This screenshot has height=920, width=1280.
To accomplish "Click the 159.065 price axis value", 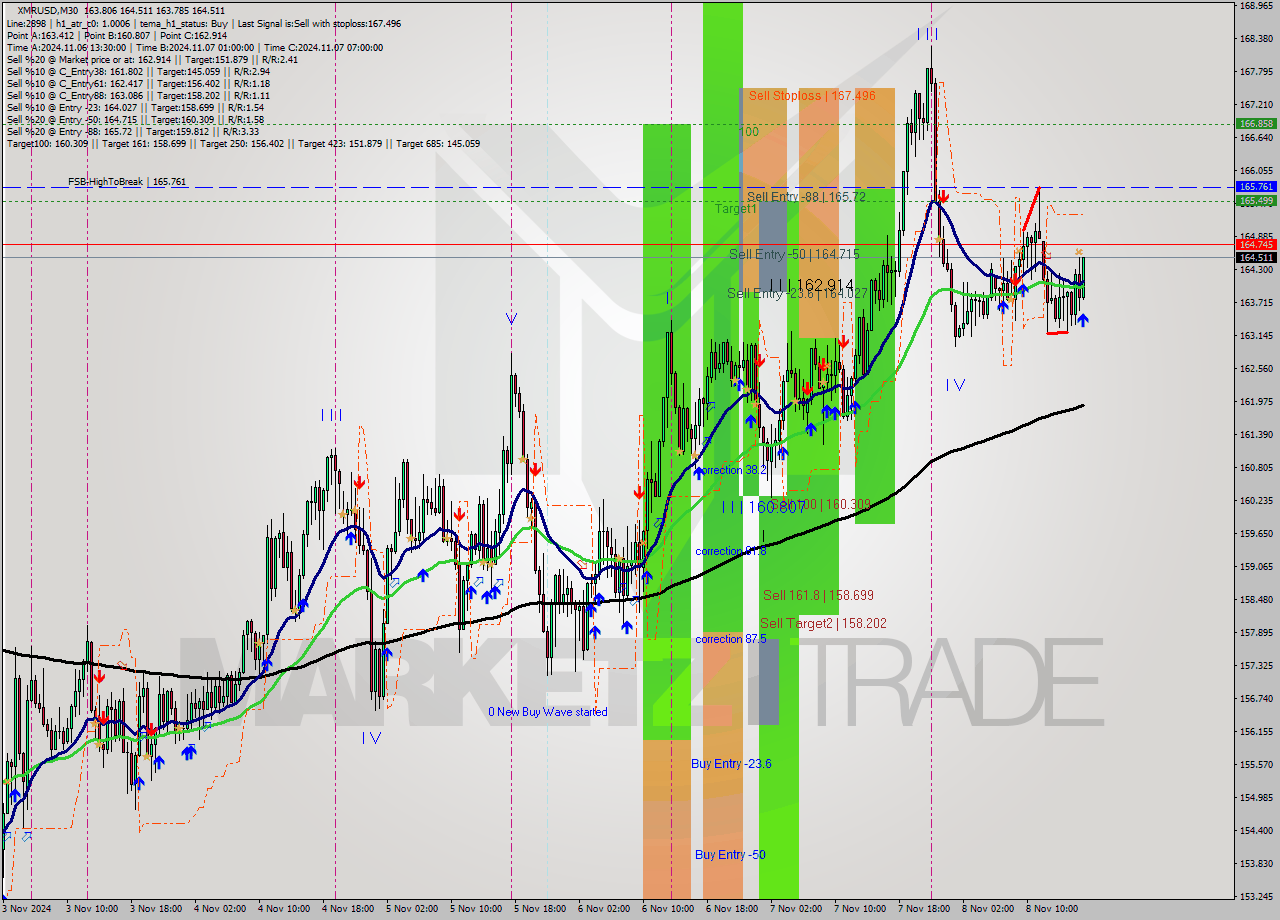I will 1256,567.
